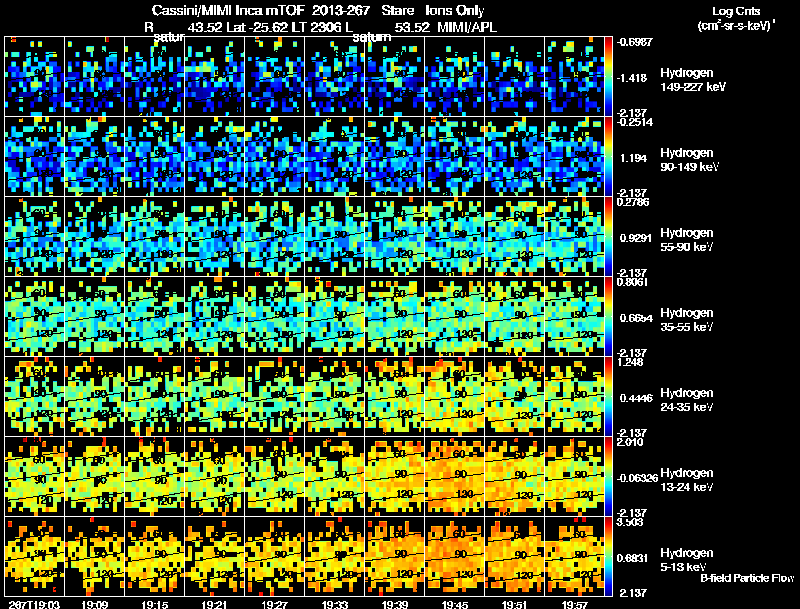Open the 149-227 keV panel at 19:03
Image resolution: width=800 pixels, height=609 pixels.
[35, 77]
